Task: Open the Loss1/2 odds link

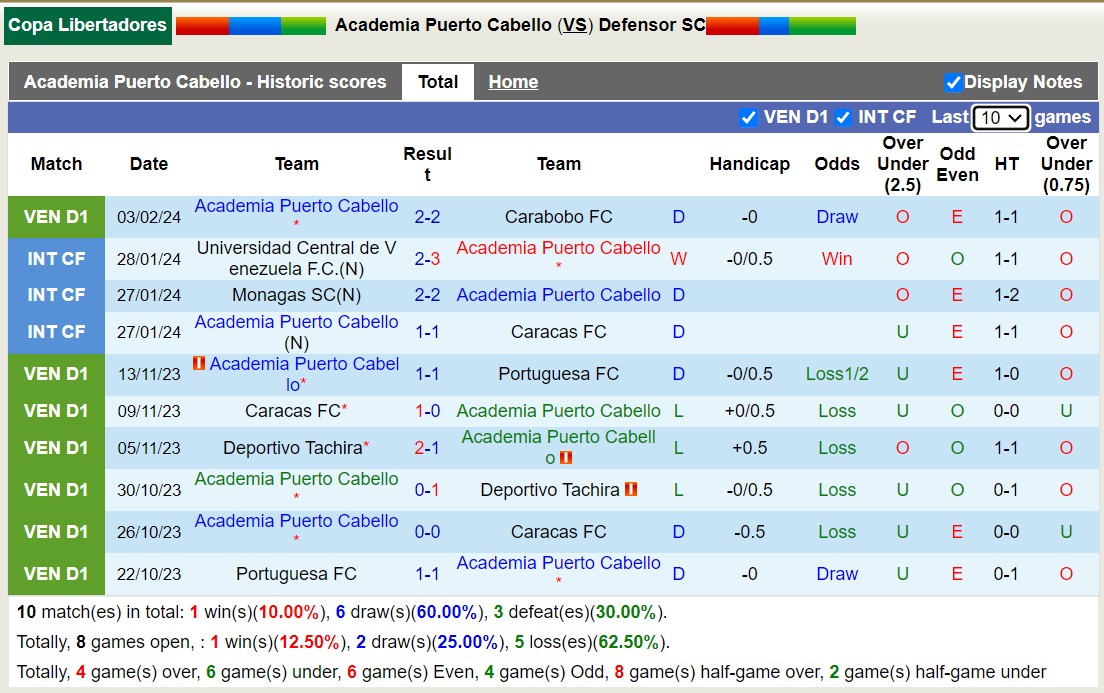Action: (x=837, y=374)
